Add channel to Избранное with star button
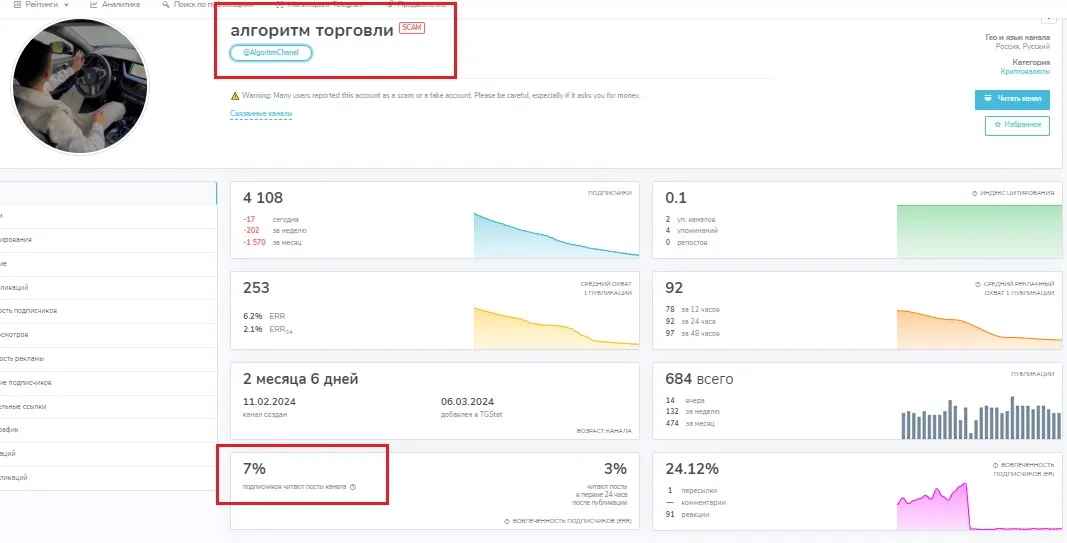 pyautogui.click(x=1017, y=125)
